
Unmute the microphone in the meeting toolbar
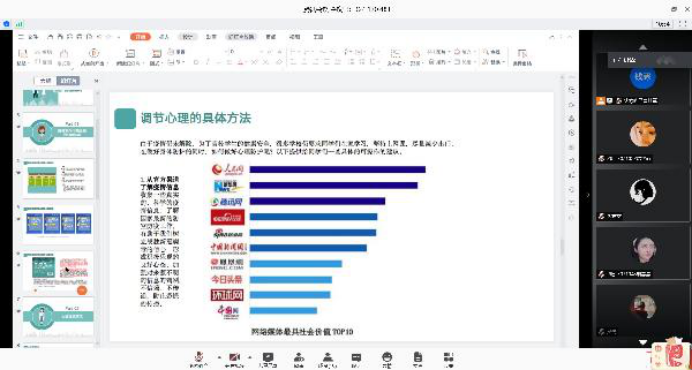199,357
